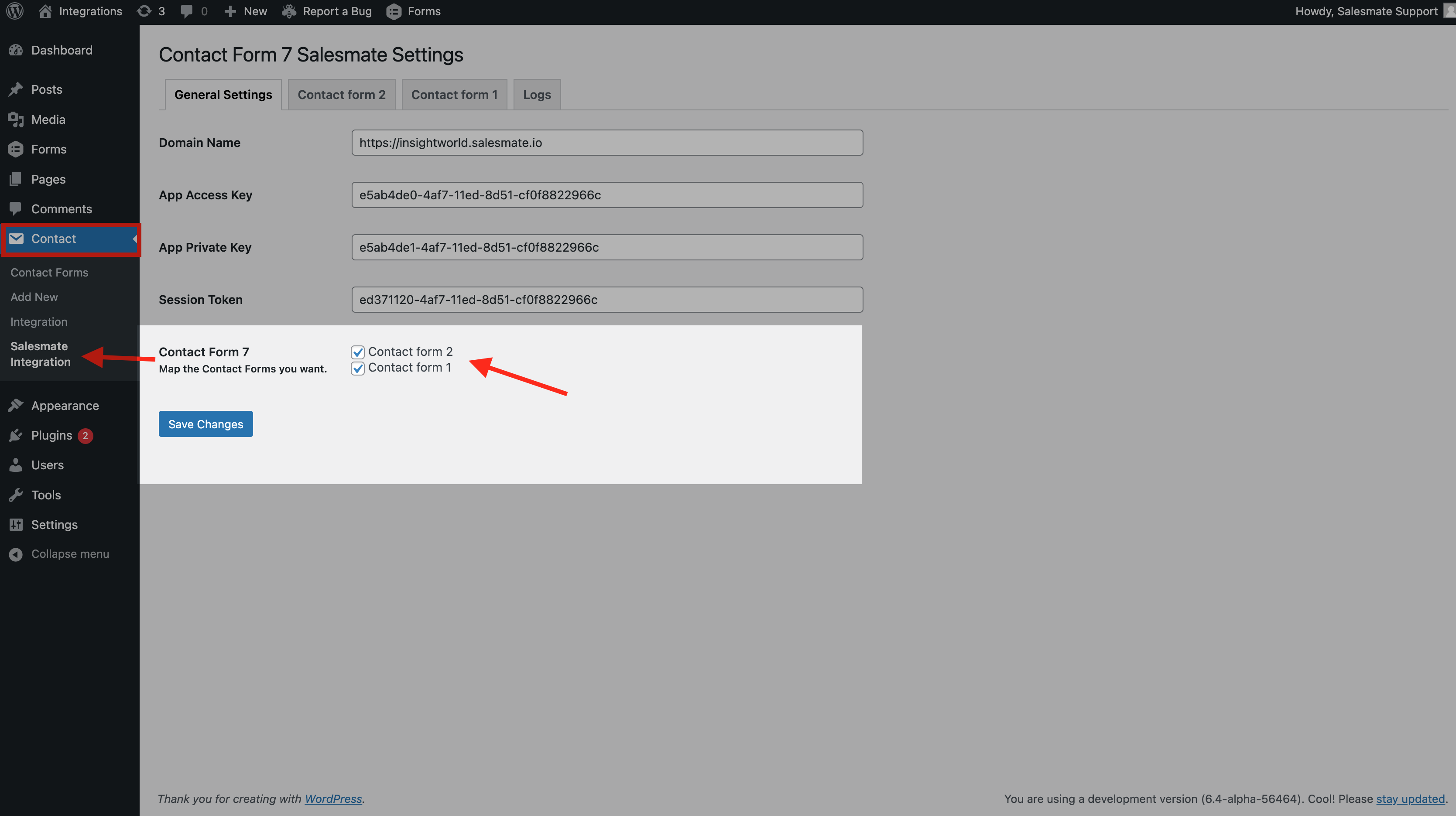Open the WordPress footer link
Image resolution: width=1456 pixels, height=816 pixels.
click(x=333, y=799)
